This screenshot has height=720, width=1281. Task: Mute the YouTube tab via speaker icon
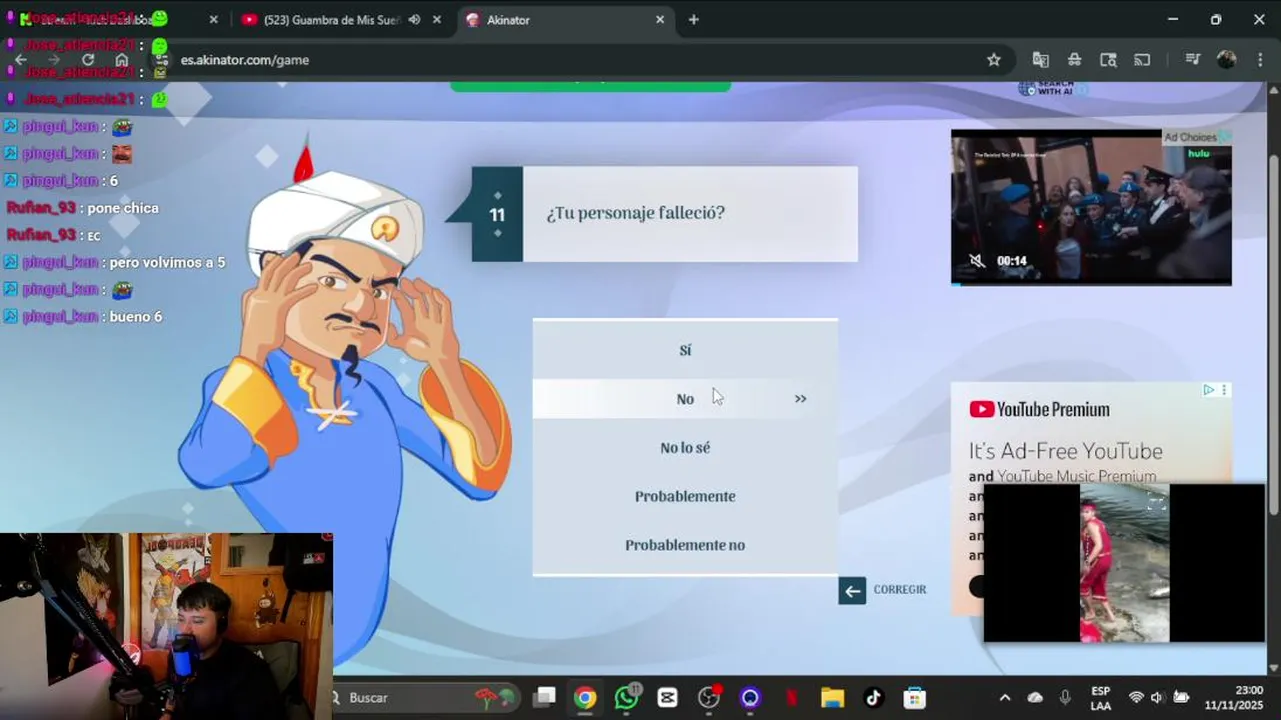tap(414, 20)
